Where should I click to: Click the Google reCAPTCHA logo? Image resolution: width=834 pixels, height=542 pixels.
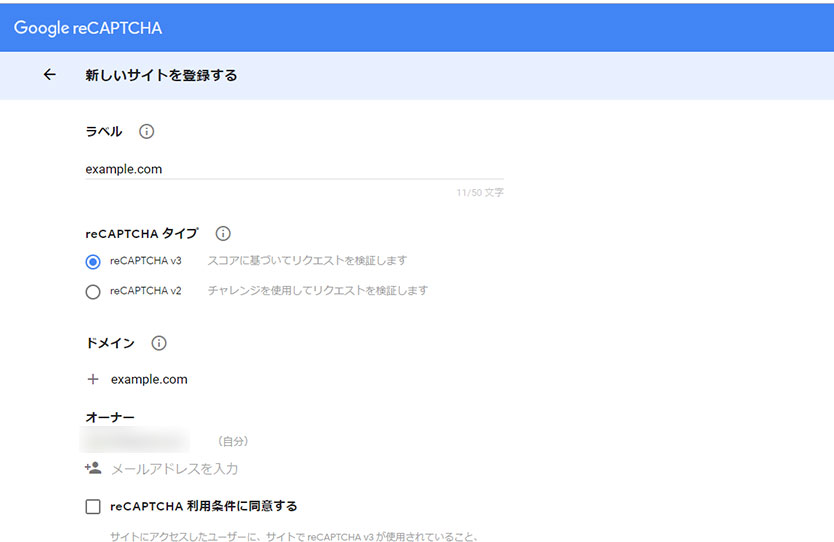[88, 28]
